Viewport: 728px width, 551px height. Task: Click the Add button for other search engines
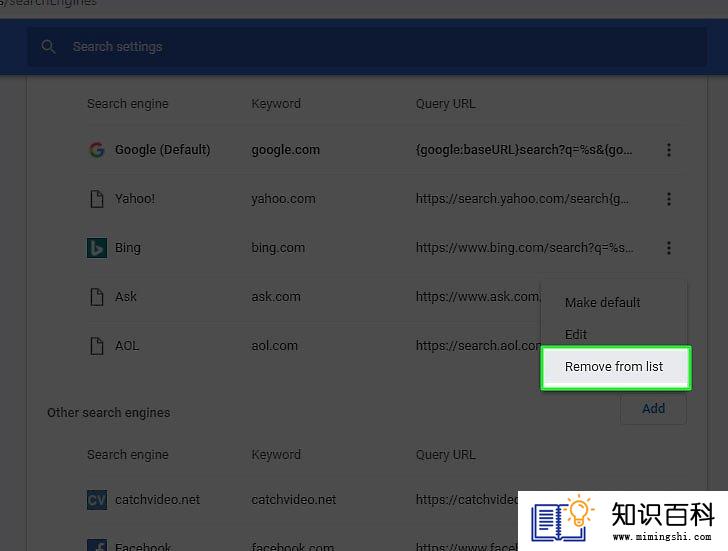[x=653, y=408]
